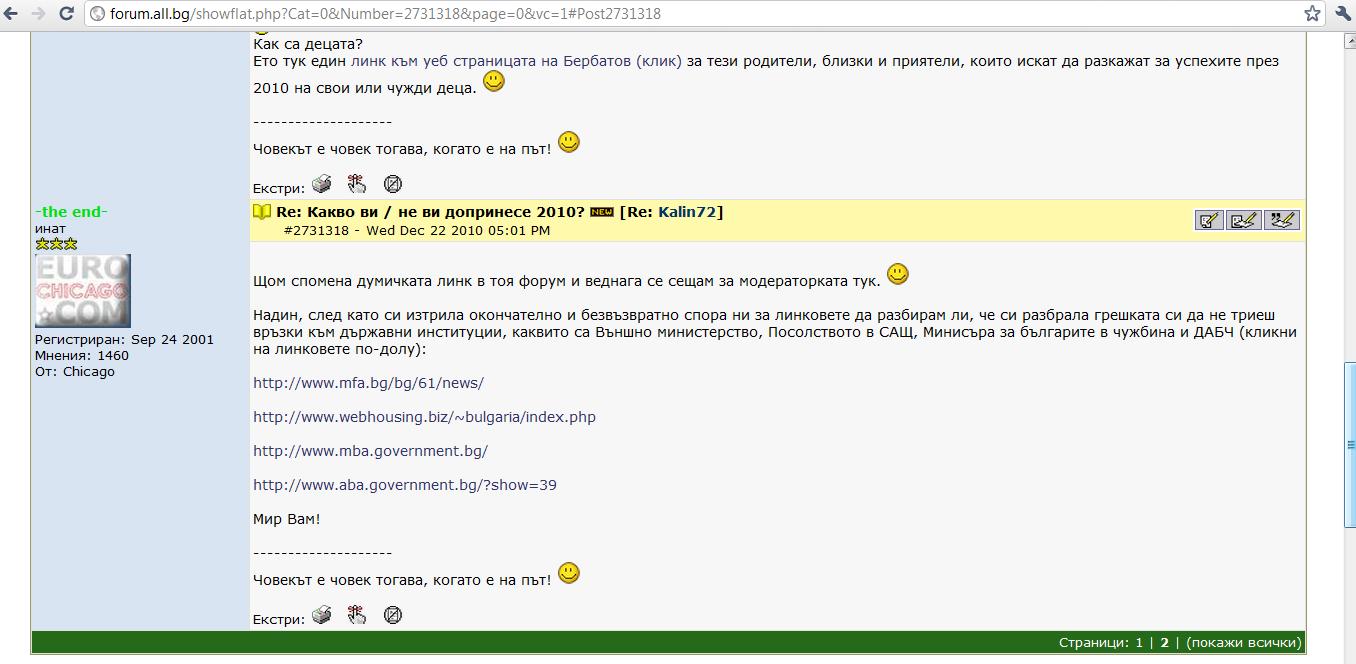Go to page 1 of the thread
The width and height of the screenshot is (1356, 664).
[x=1138, y=642]
